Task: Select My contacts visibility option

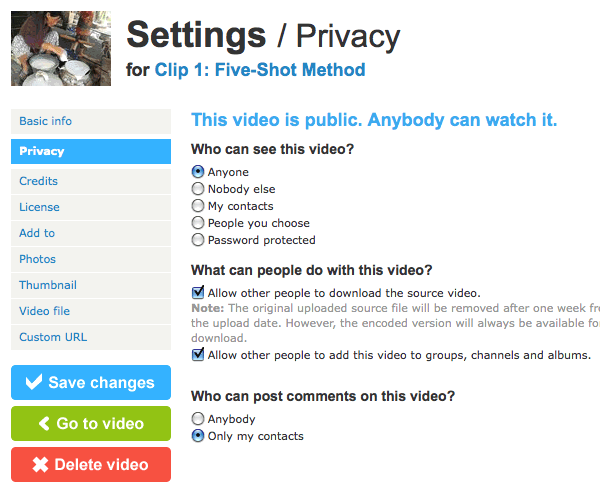Action: pyautogui.click(x=198, y=206)
